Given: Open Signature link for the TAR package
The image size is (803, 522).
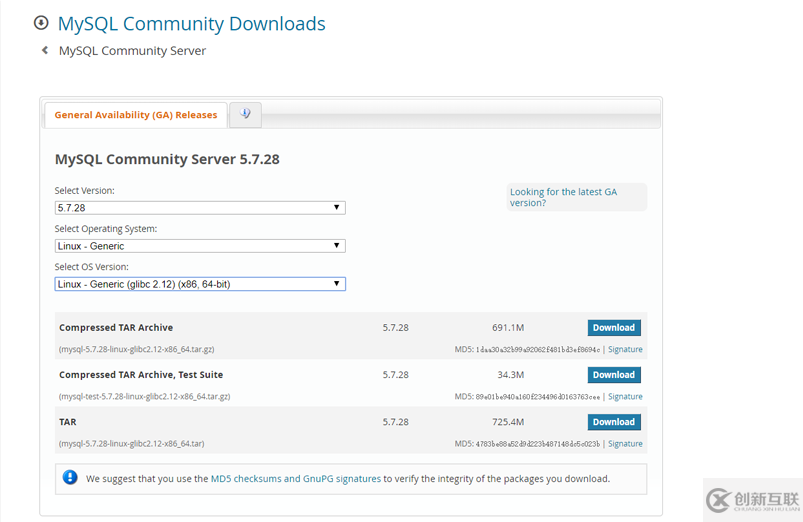Looking at the screenshot, I should tap(625, 444).
